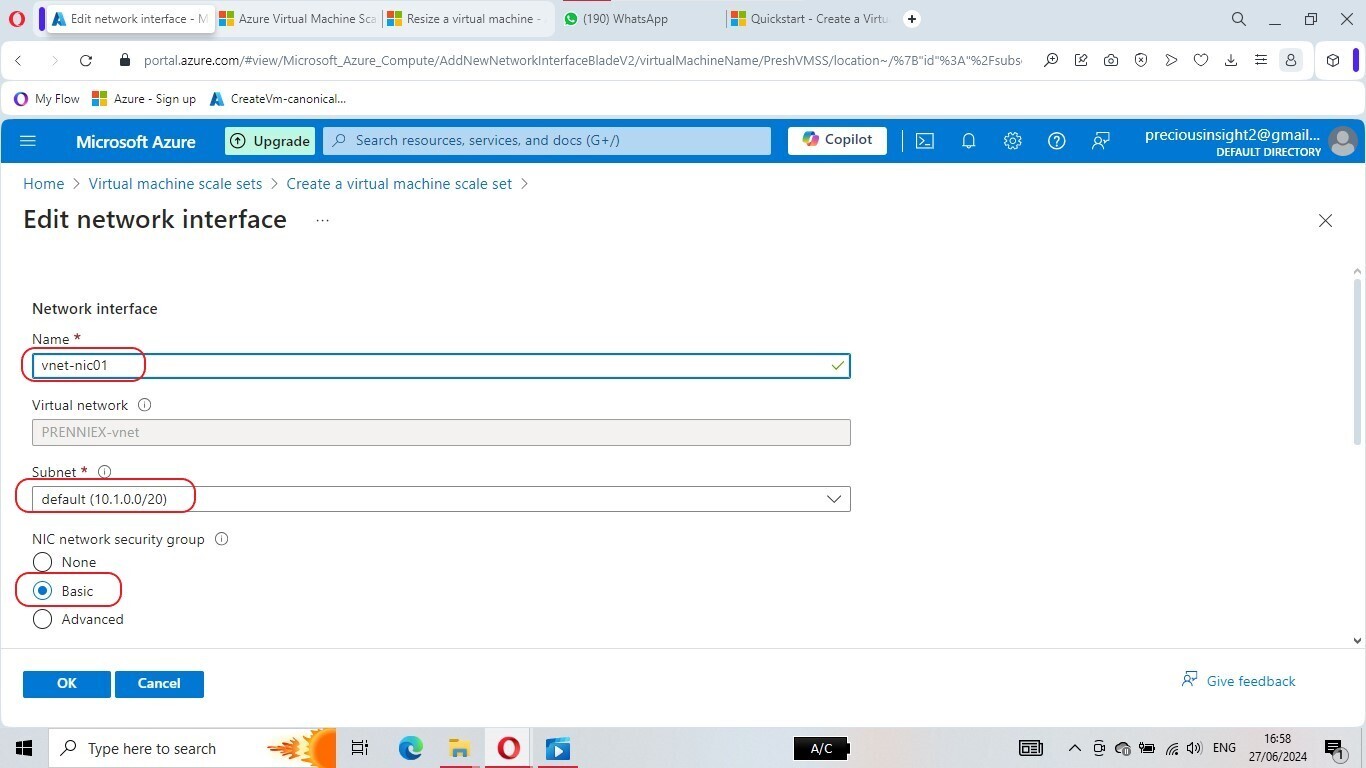Open the Azure notifications bell

point(968,141)
